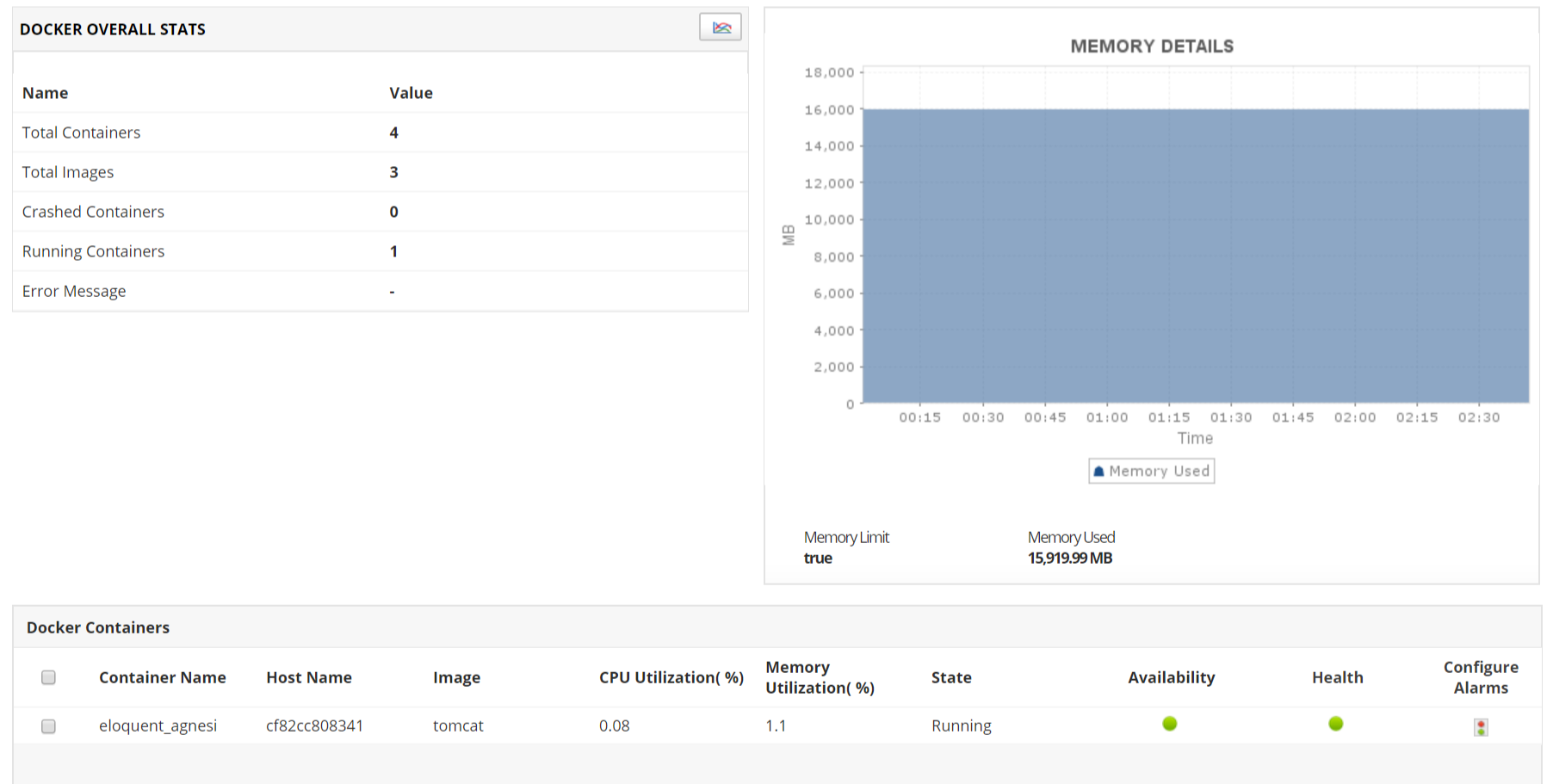Viewport: 1553px width, 784px height.
Task: Click the Memory Used value 15,919.99 MB
Action: 1070,558
